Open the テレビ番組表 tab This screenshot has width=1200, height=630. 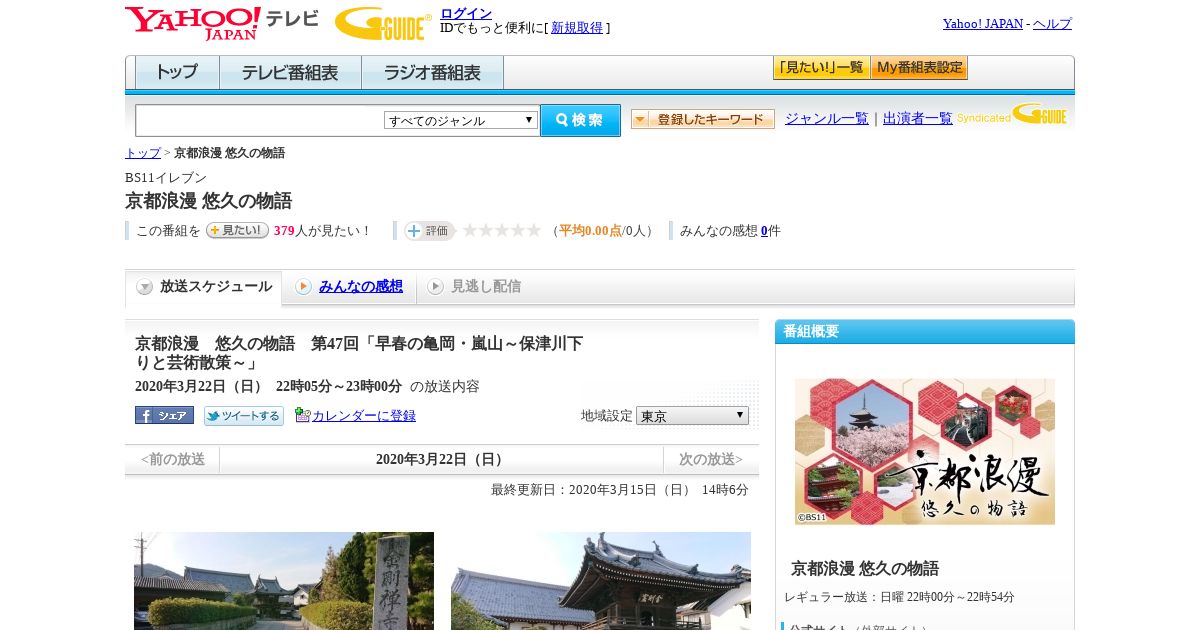click(290, 73)
